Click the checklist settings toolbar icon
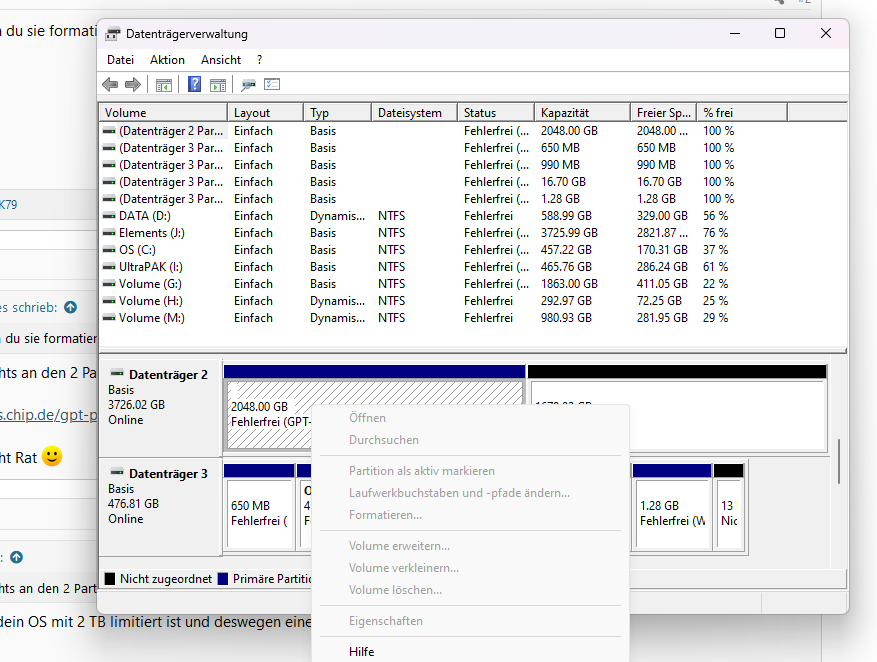877x662 pixels. coord(272,85)
